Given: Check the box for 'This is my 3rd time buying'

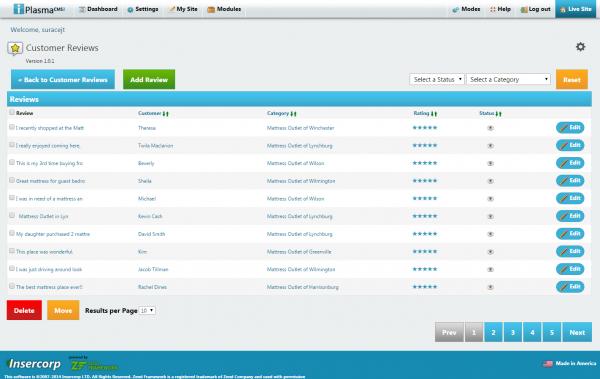Looking at the screenshot, I should click(12, 162).
